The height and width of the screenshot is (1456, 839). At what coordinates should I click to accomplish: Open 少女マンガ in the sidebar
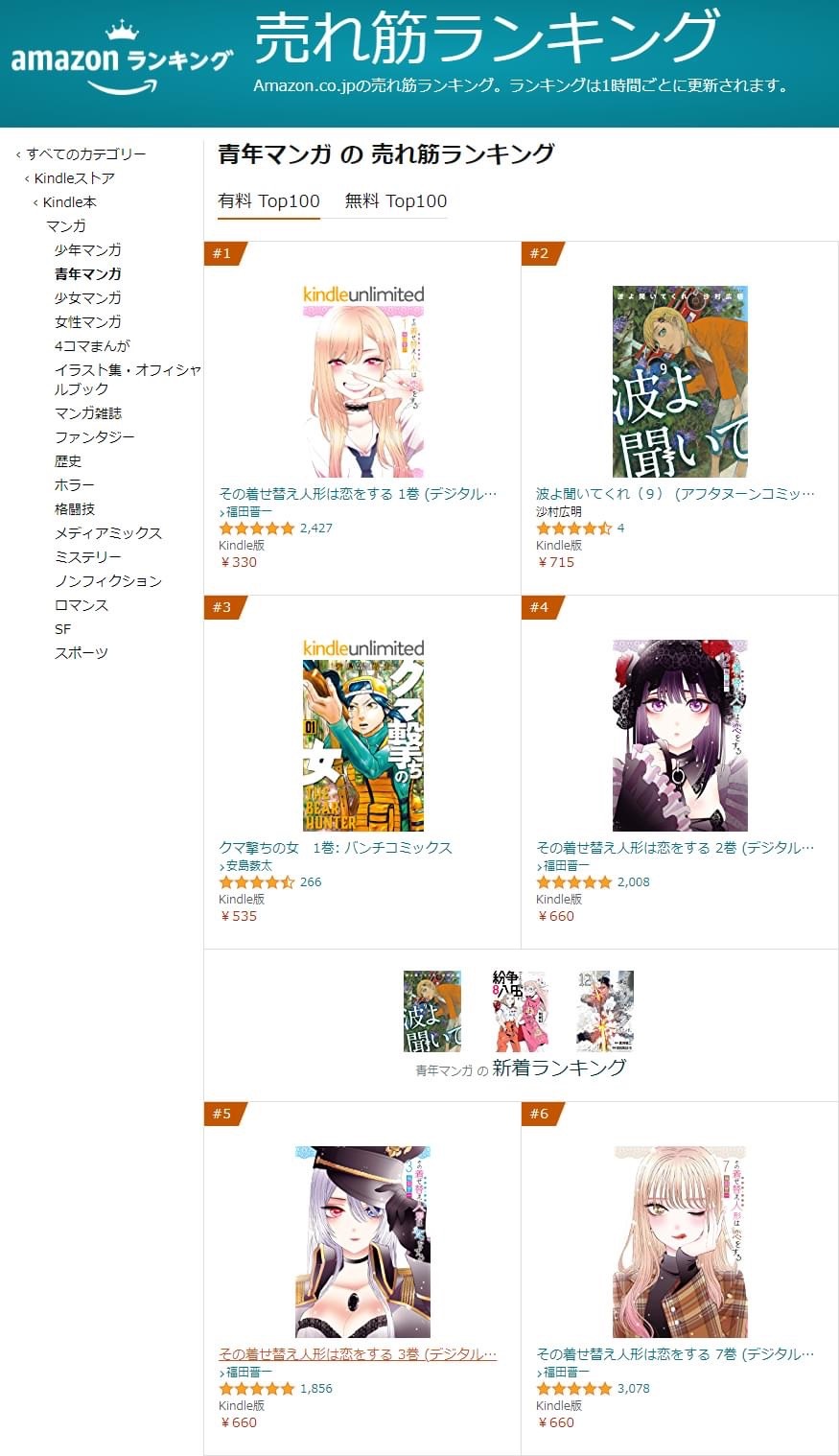point(88,297)
